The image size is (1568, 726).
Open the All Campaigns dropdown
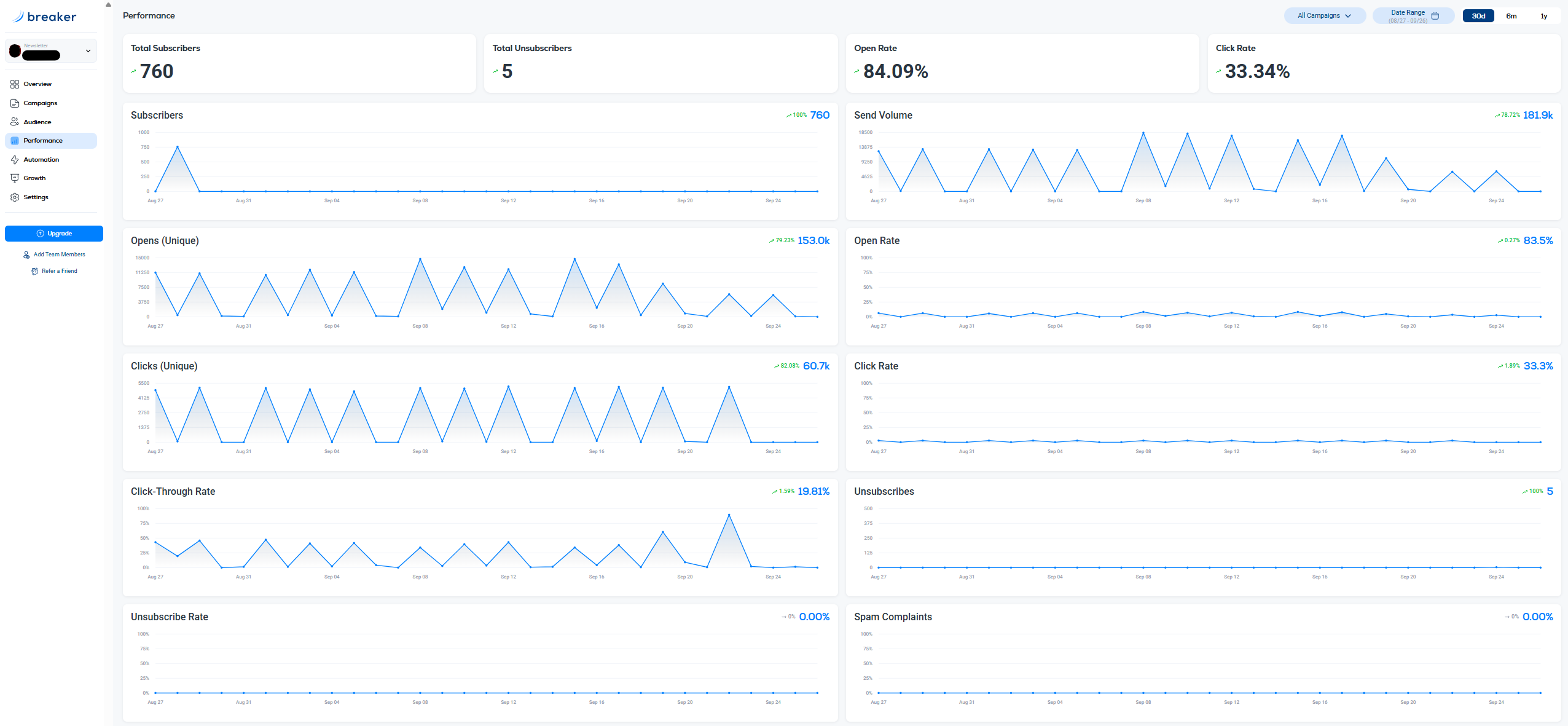coord(1324,16)
